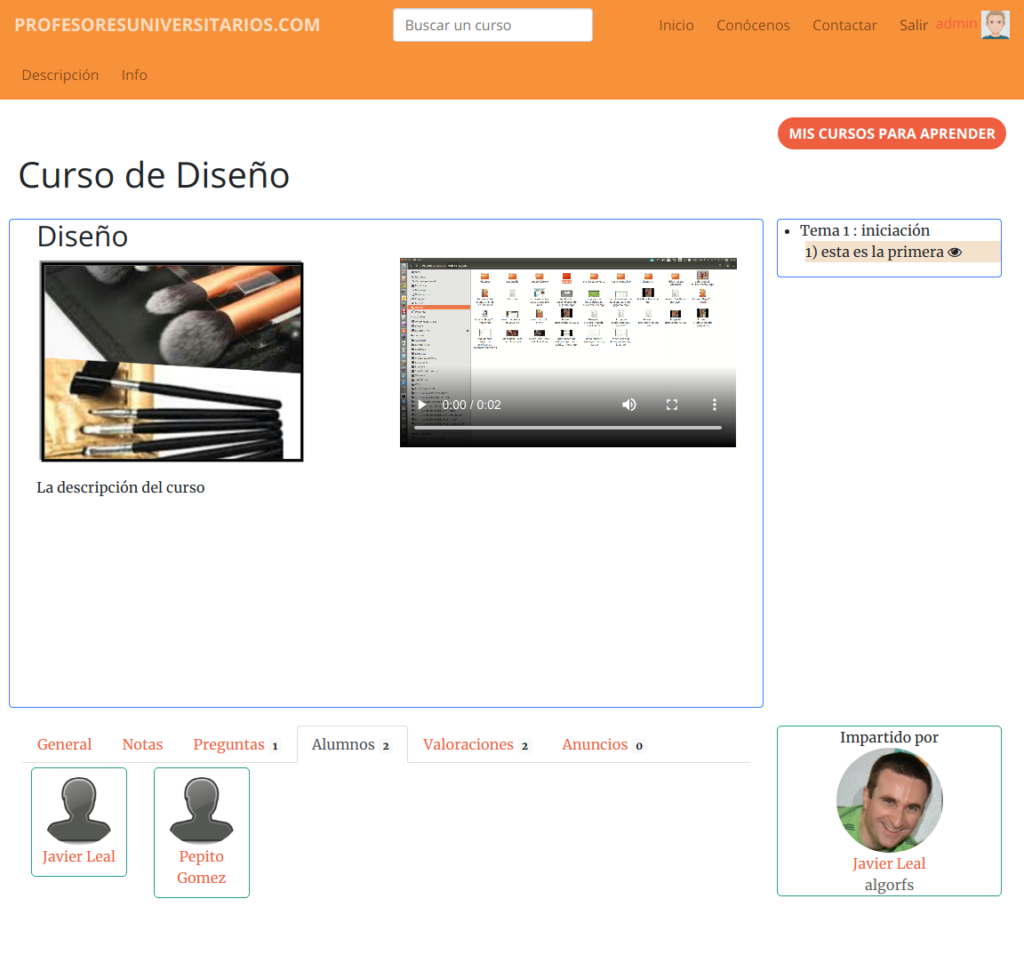Click the instructor profile photo
1024x963 pixels.
click(889, 800)
